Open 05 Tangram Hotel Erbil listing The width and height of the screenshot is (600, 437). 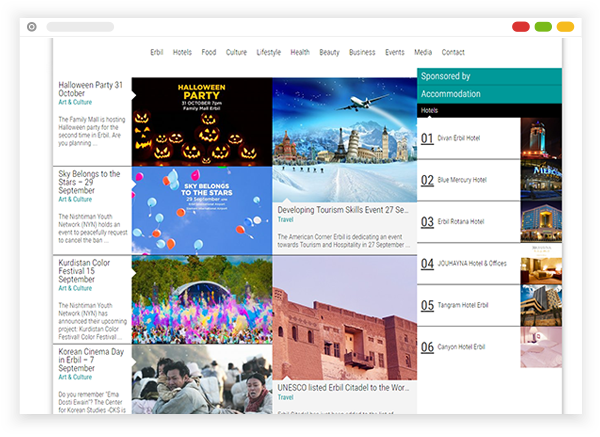point(469,305)
